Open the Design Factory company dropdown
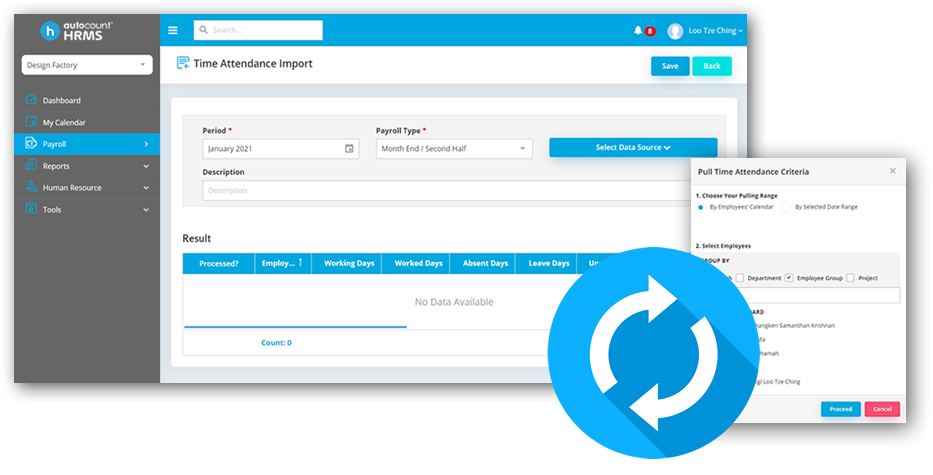933x475 pixels. (87, 65)
